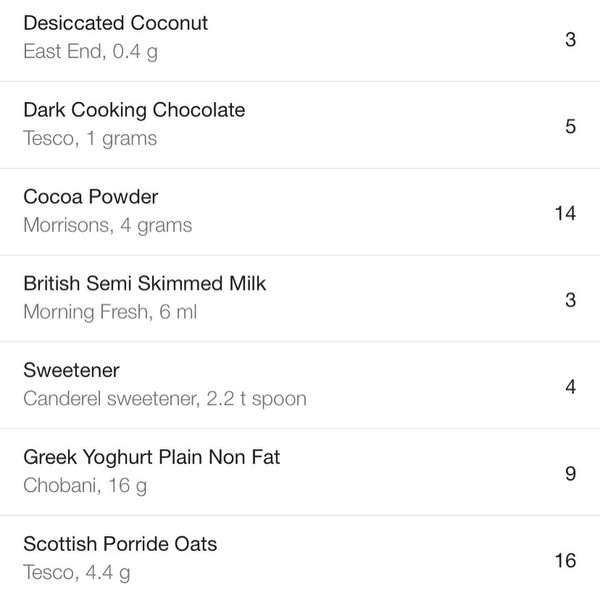Click Canderel sweetener, 2.2 t spoon text
600x600 pixels.
click(165, 400)
